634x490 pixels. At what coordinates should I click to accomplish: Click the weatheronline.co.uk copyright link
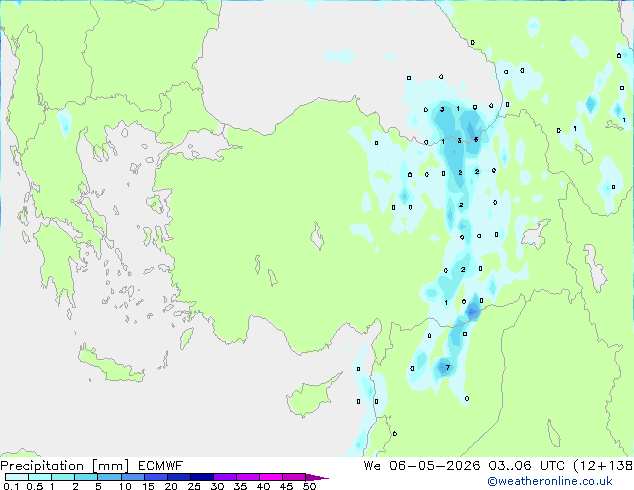[550, 481]
